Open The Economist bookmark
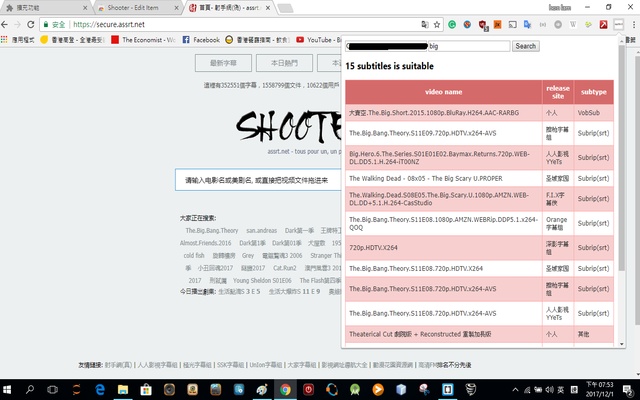This screenshot has width=640, height=400. pos(143,40)
